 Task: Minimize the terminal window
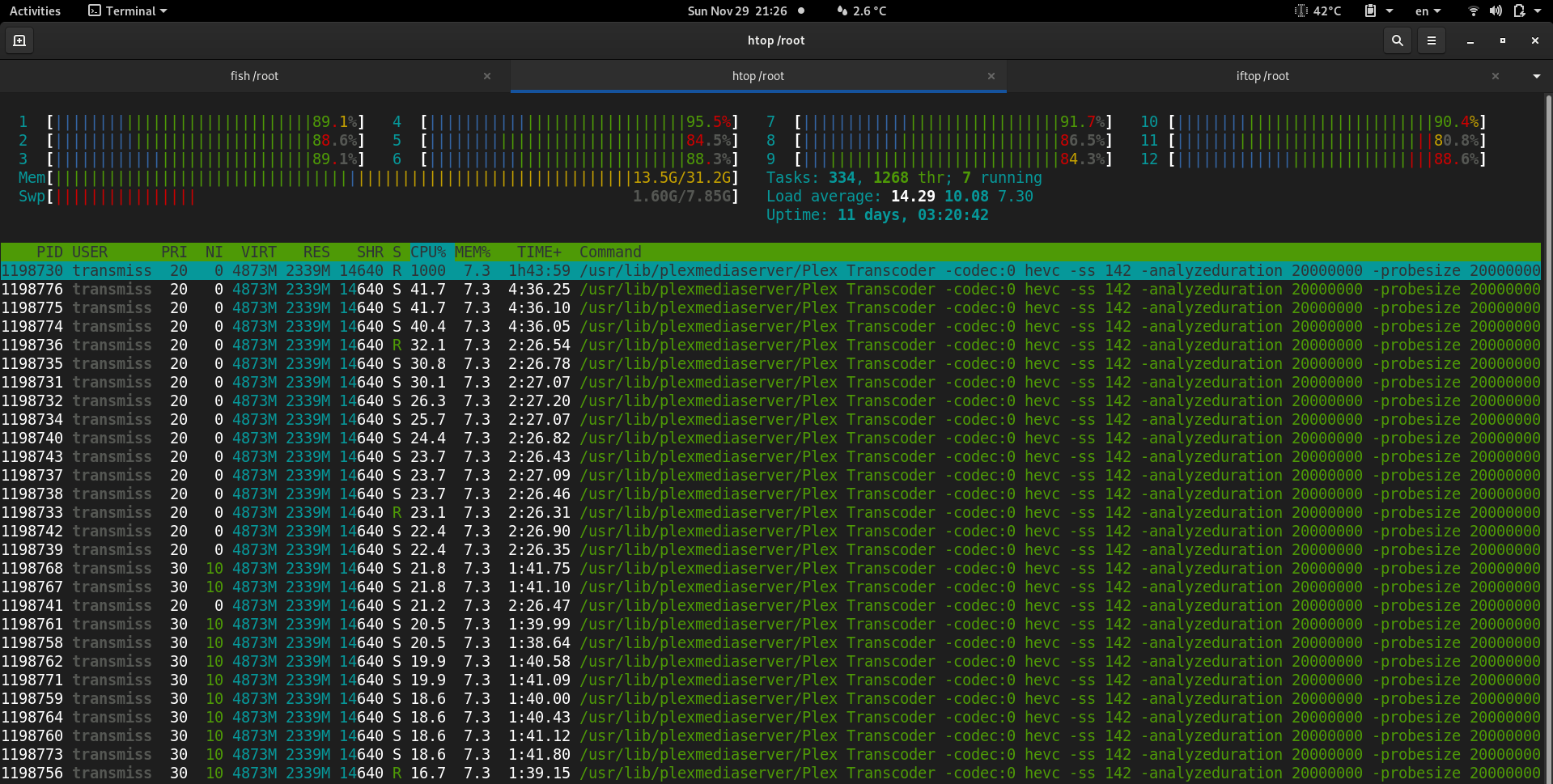tap(1470, 40)
